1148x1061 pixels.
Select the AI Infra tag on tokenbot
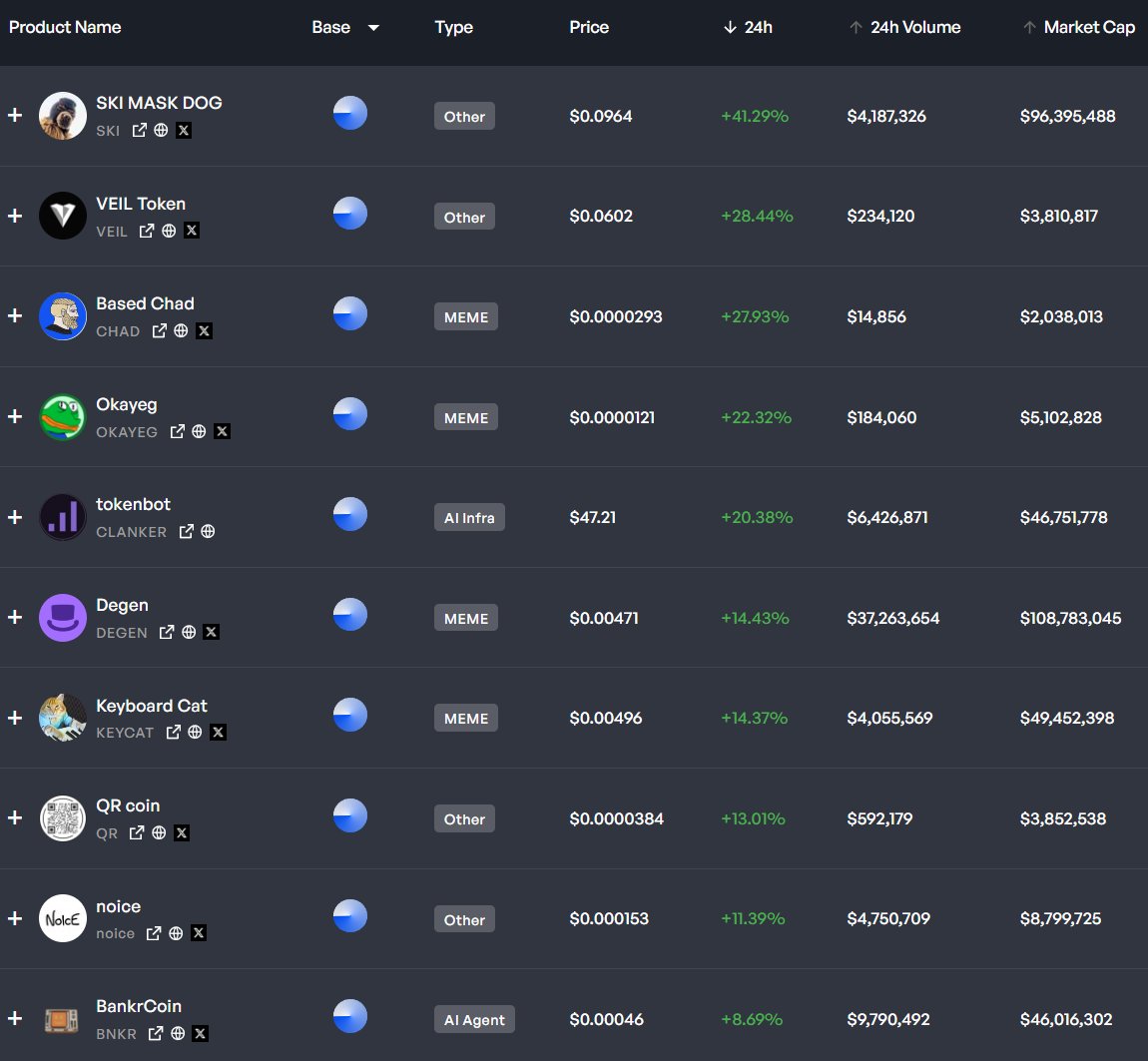tap(469, 518)
